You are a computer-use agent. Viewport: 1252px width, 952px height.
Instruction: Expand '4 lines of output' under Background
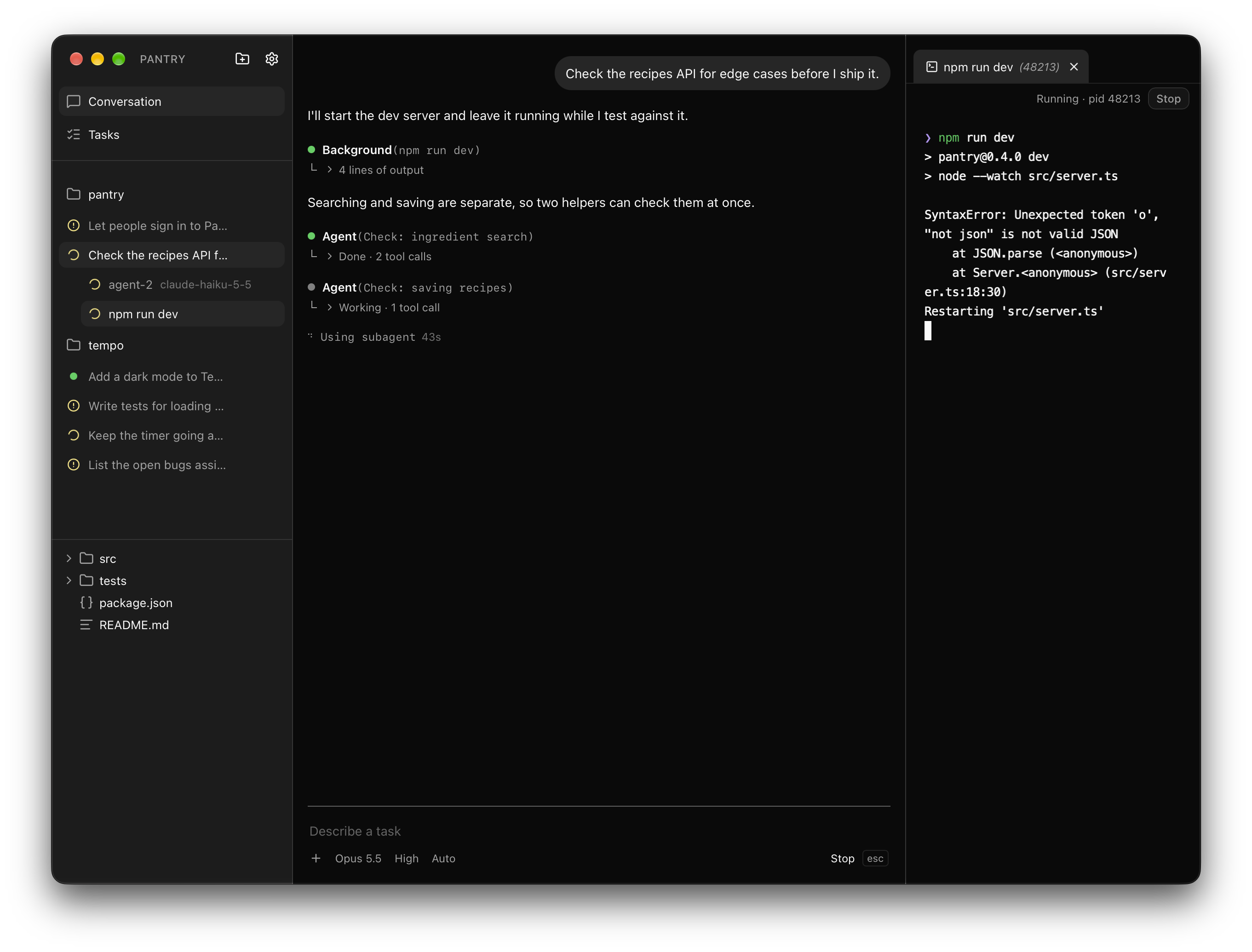tap(375, 170)
